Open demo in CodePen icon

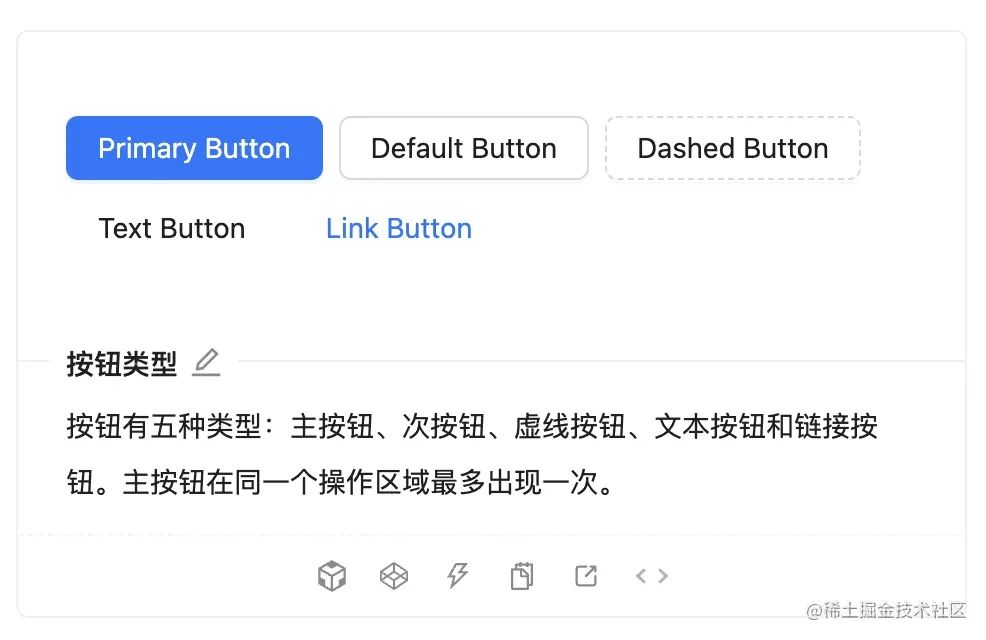tap(394, 576)
